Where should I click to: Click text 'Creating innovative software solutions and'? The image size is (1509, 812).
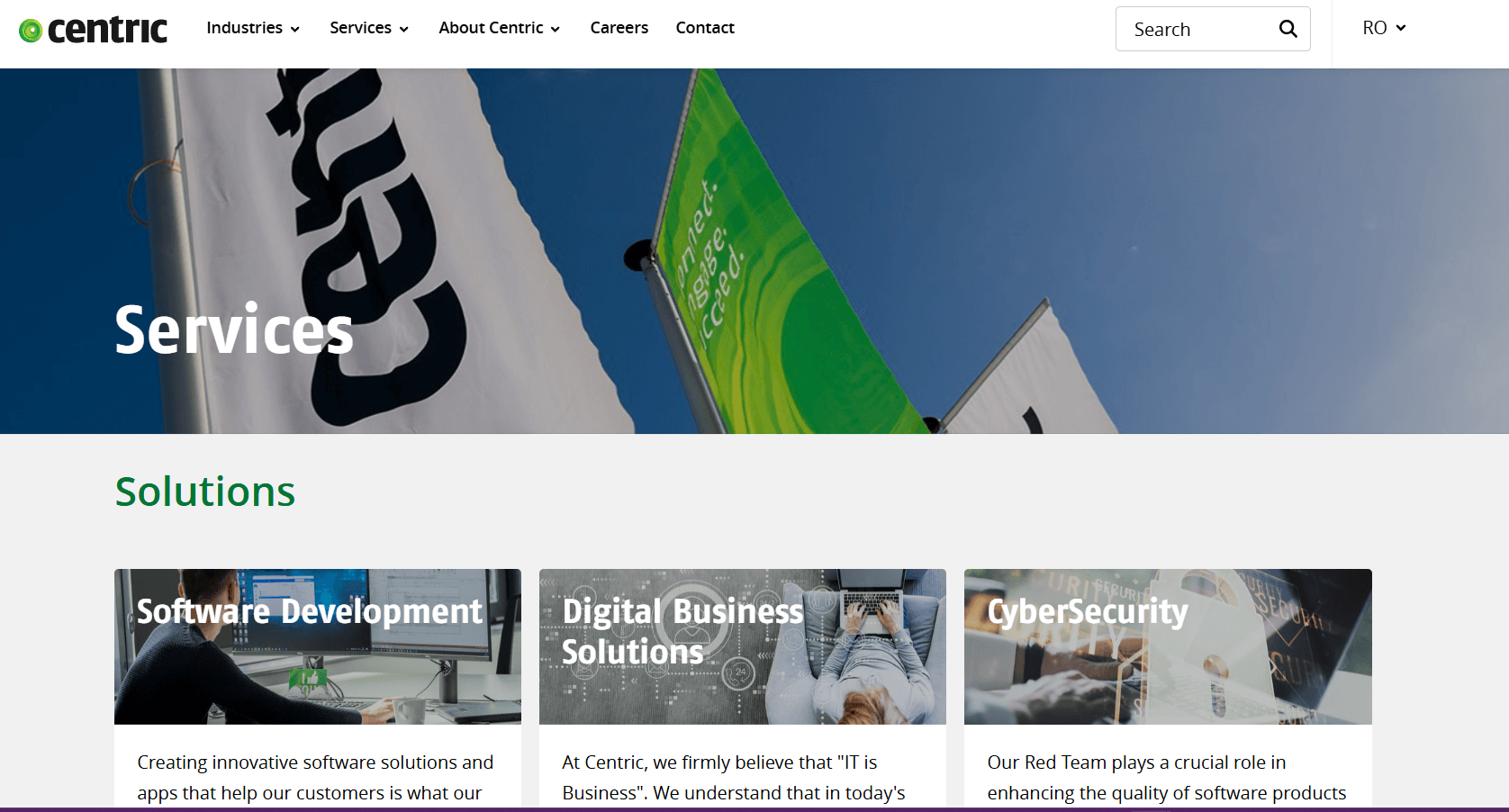pyautogui.click(x=315, y=762)
